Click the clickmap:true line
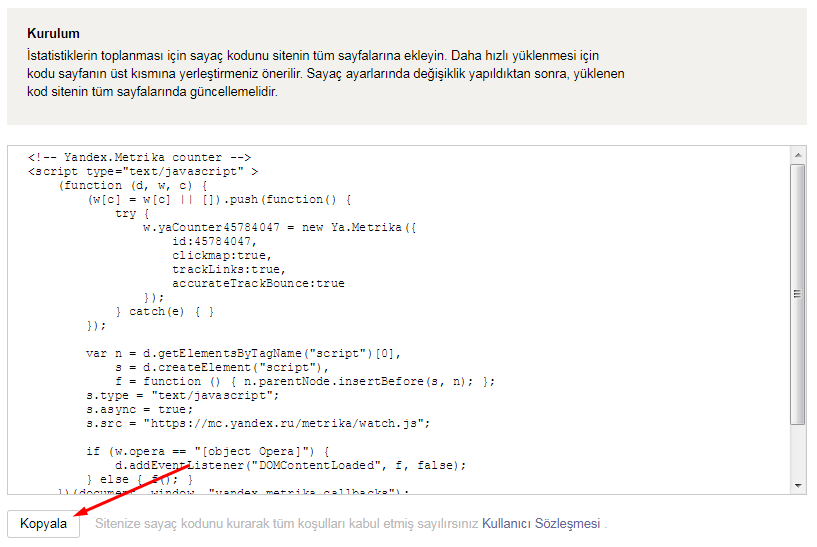Viewport: 817px width, 547px height. (x=222, y=256)
